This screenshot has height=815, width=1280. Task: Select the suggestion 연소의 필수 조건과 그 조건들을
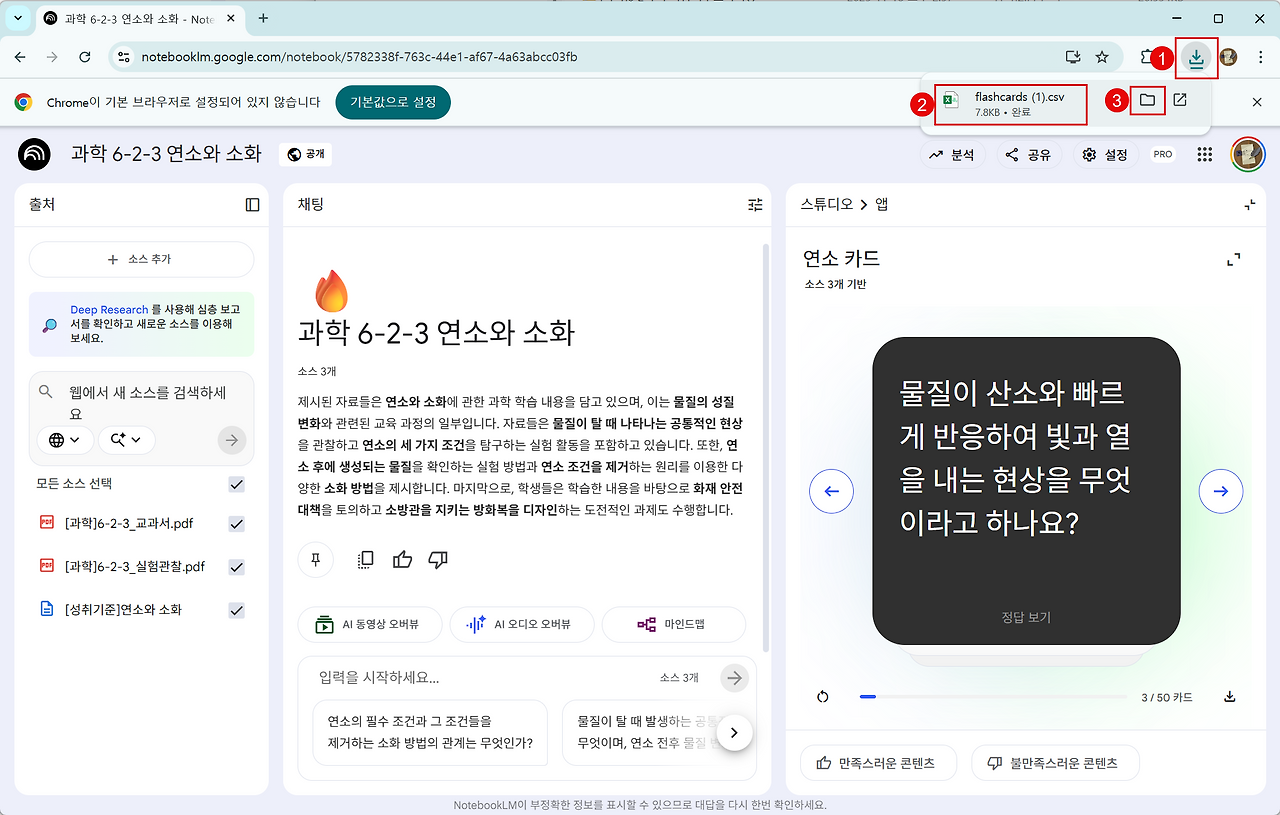430,732
